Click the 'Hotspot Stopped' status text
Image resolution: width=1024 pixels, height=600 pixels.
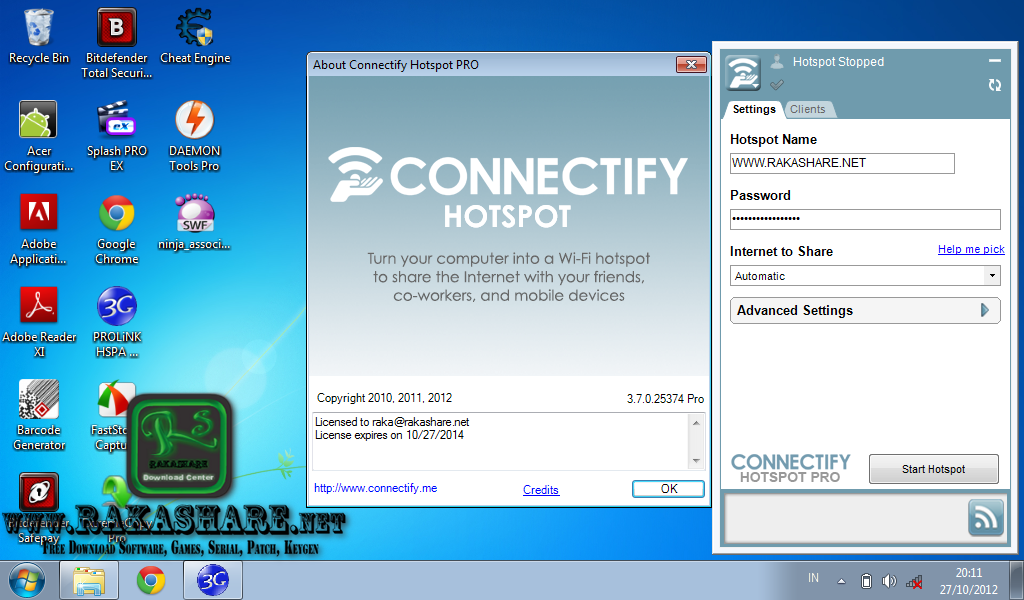[838, 62]
